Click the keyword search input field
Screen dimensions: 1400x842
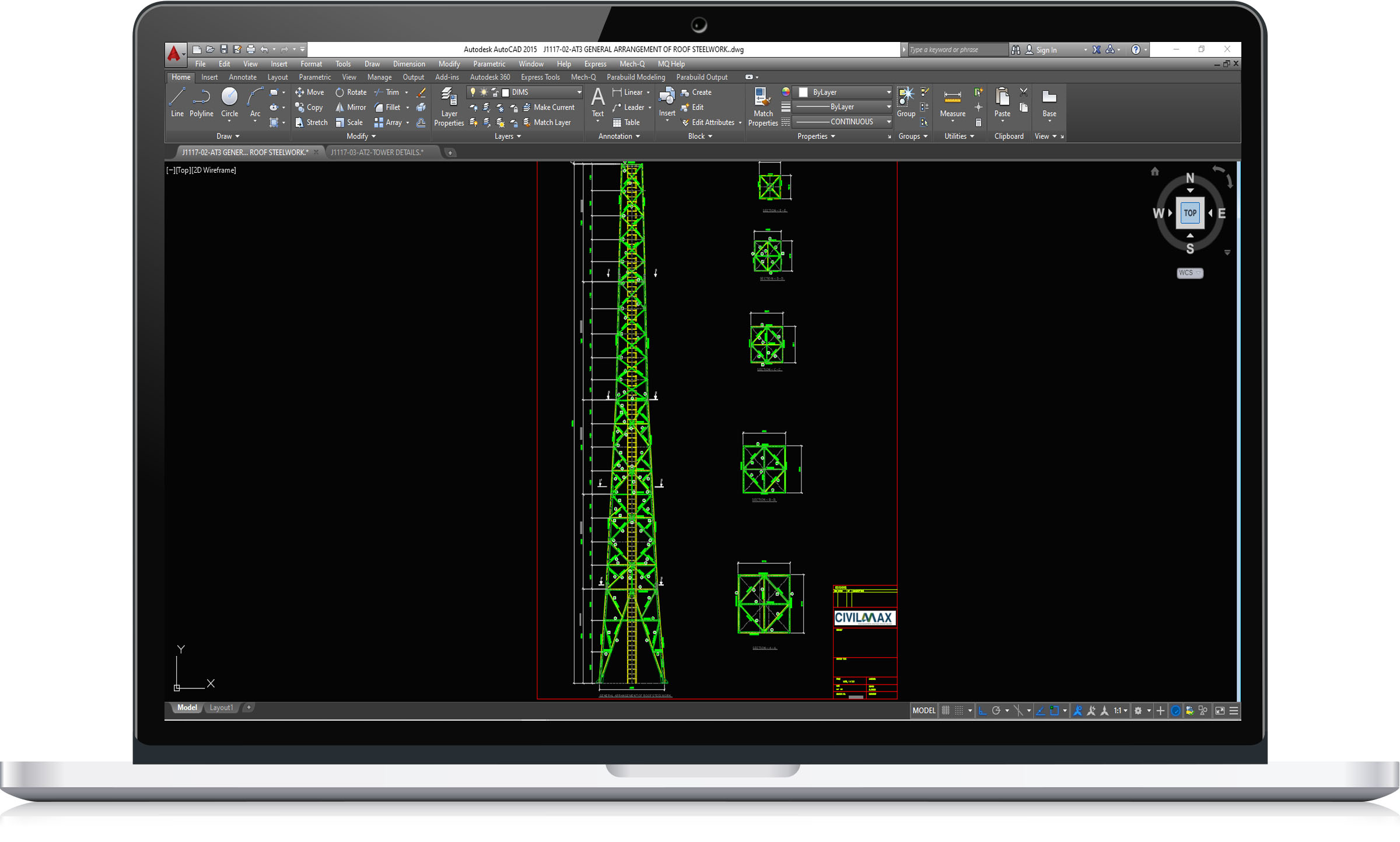tap(957, 50)
